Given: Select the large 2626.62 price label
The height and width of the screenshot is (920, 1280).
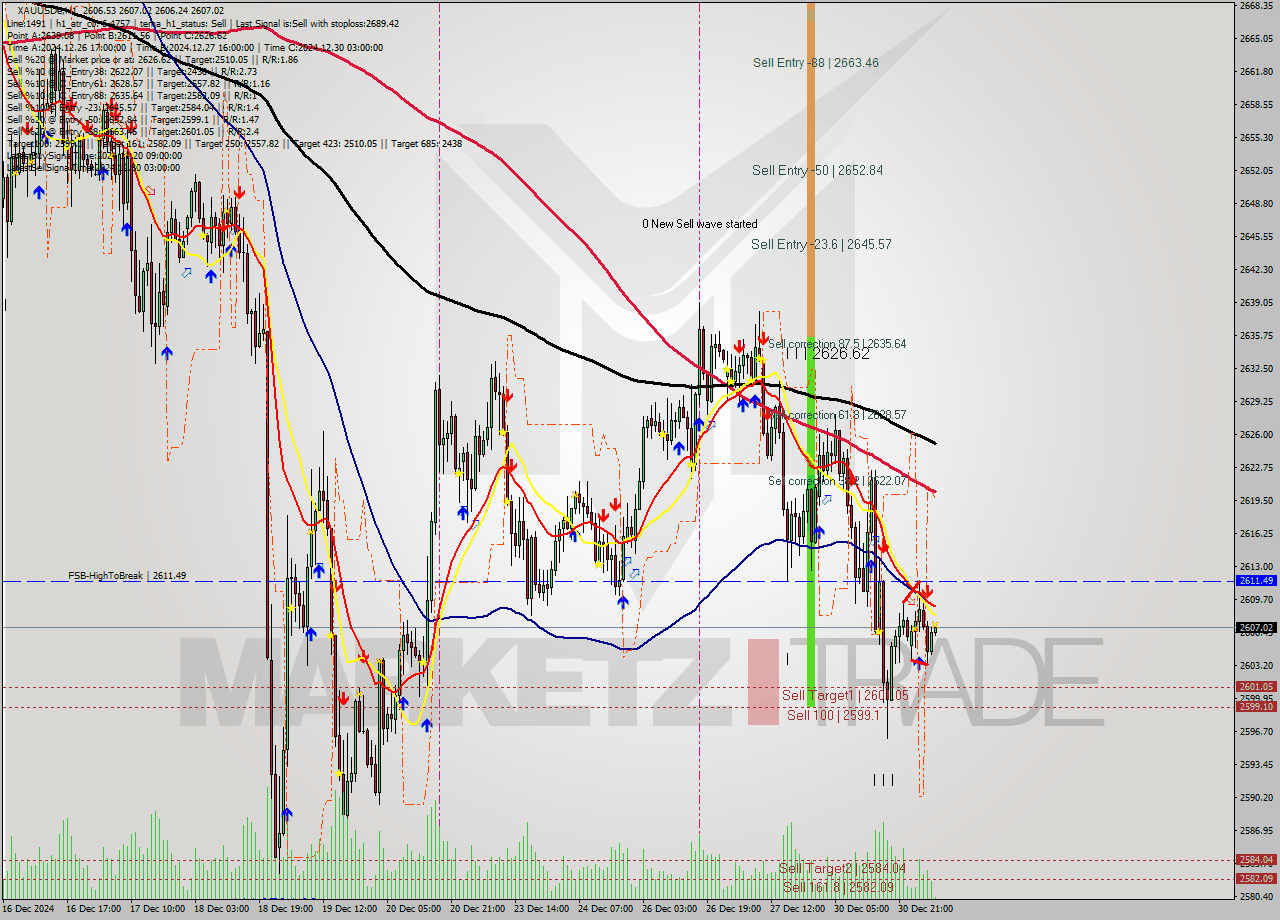Looking at the screenshot, I should [840, 354].
